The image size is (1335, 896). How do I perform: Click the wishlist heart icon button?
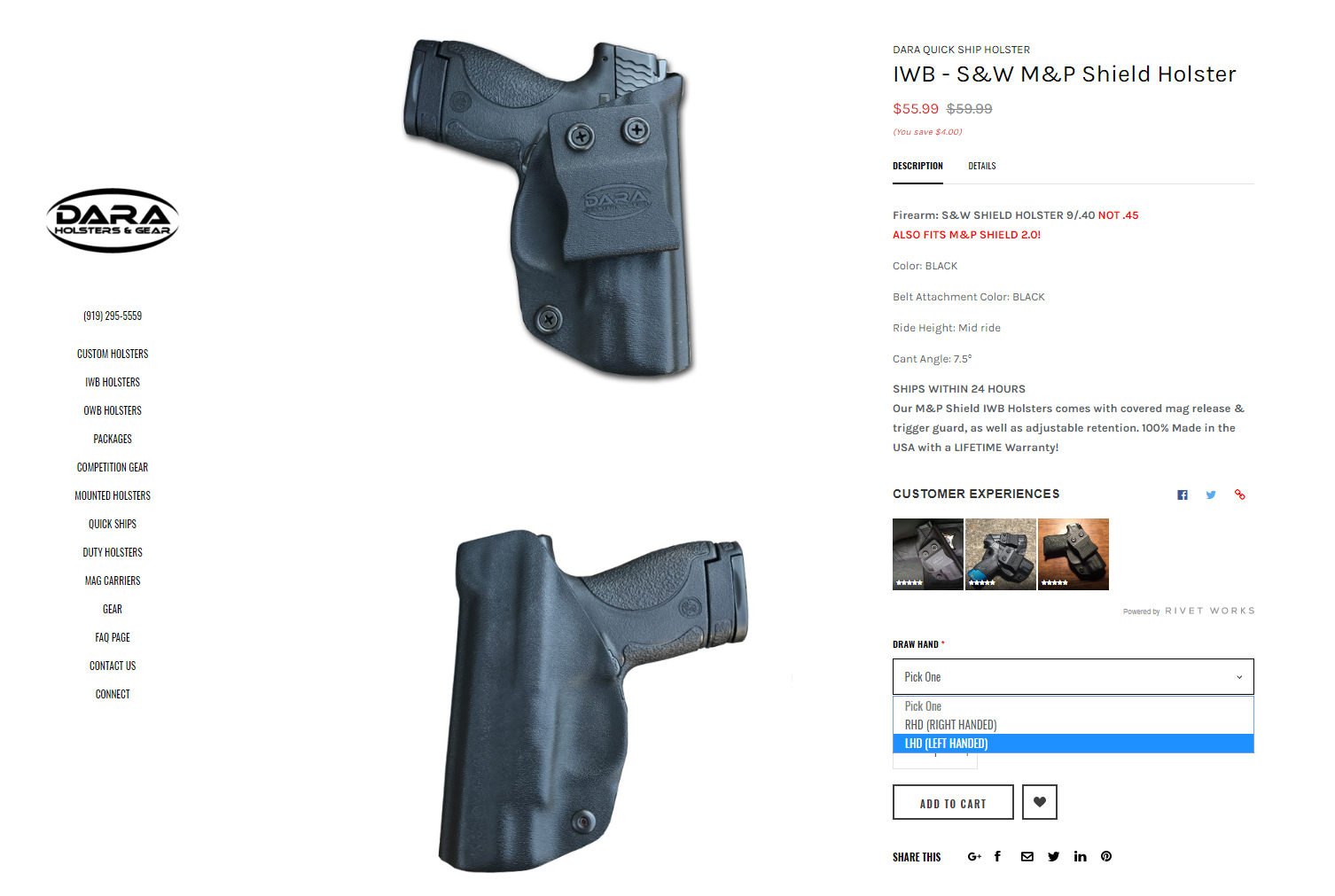(1039, 802)
